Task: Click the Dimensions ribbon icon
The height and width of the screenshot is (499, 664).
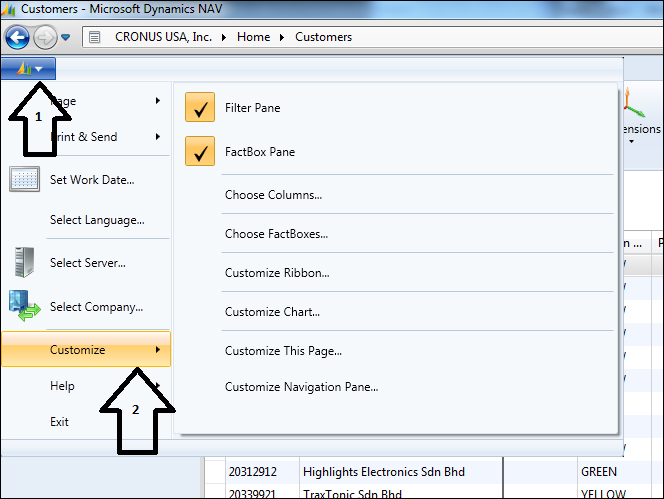Action: click(634, 103)
